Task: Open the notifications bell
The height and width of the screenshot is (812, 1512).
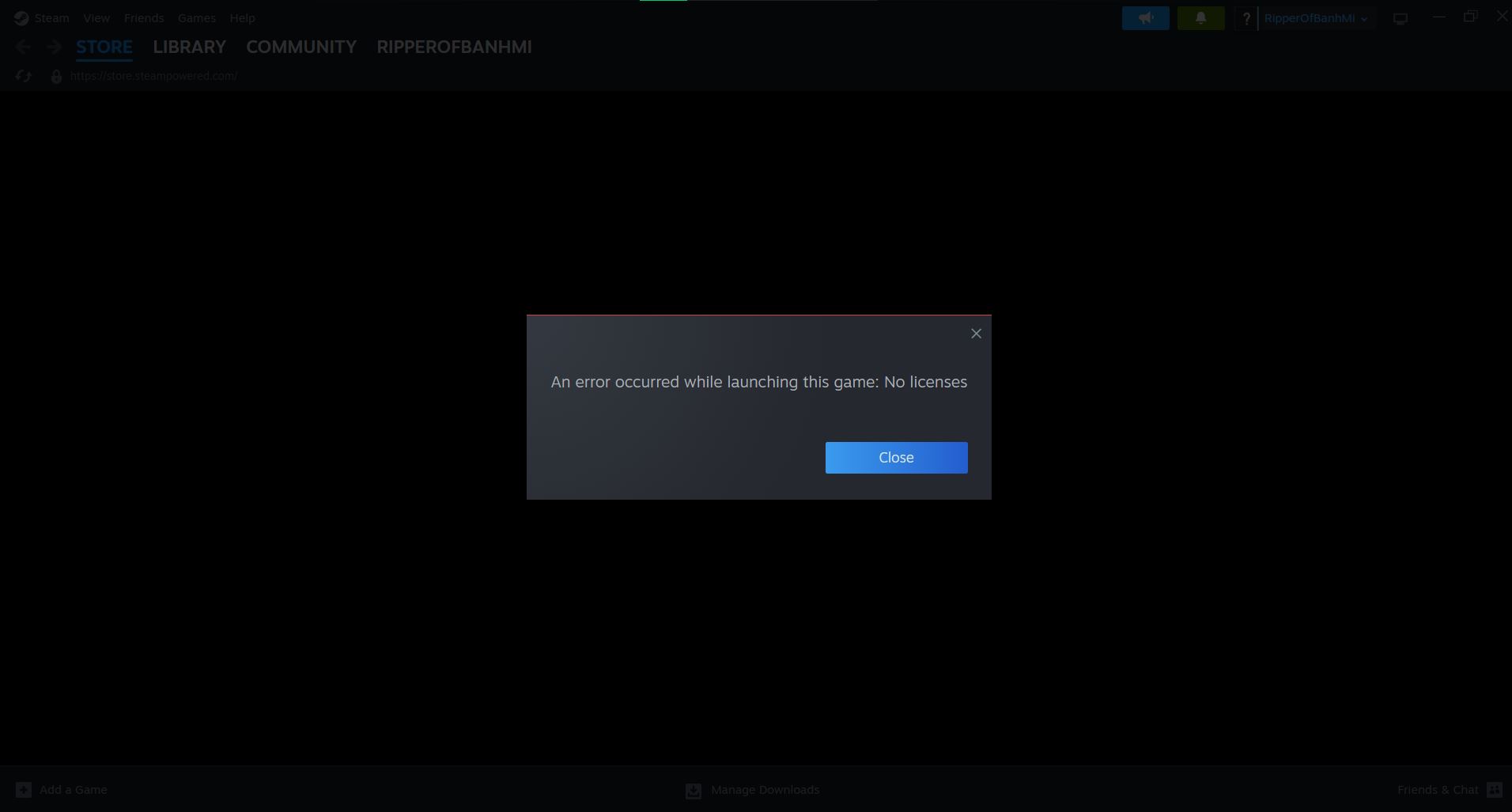Action: click(x=1200, y=18)
